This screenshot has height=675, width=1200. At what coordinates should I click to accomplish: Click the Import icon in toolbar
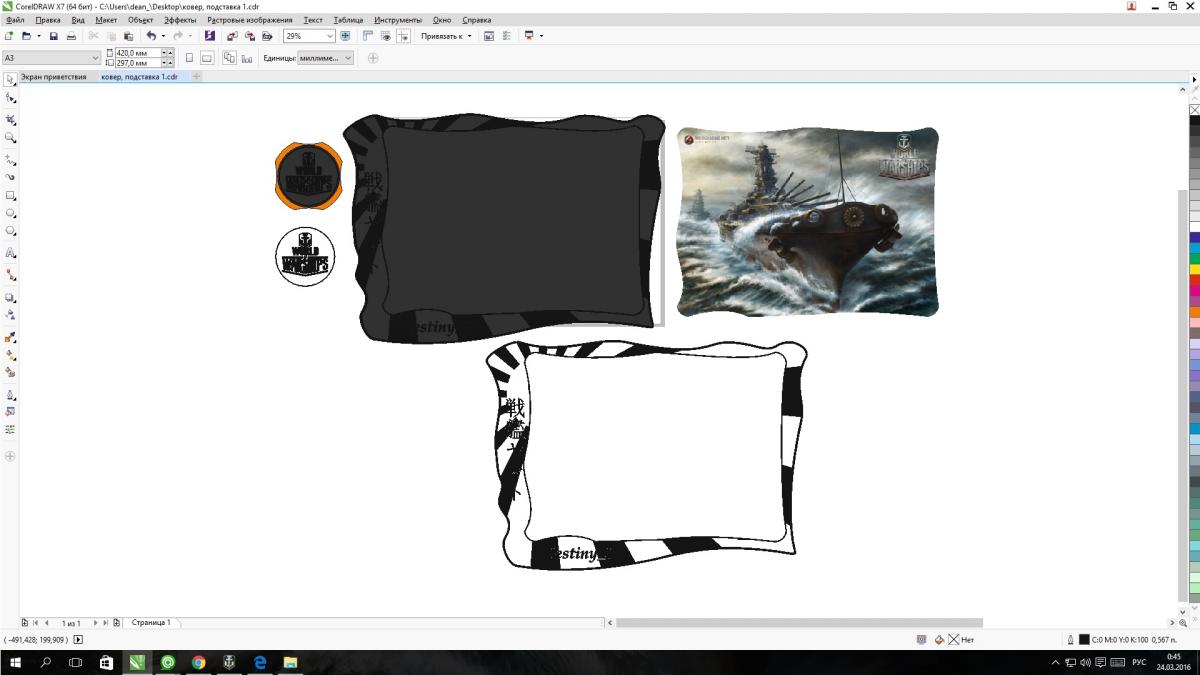coord(231,36)
